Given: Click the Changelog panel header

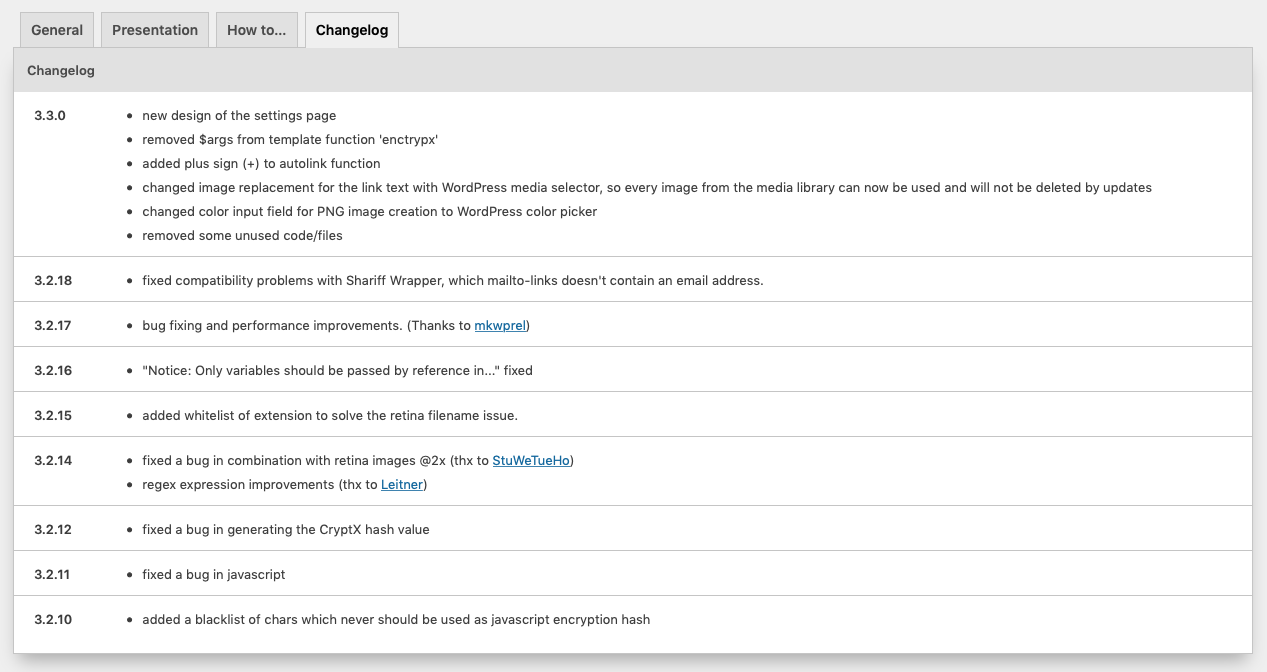Looking at the screenshot, I should (633, 71).
